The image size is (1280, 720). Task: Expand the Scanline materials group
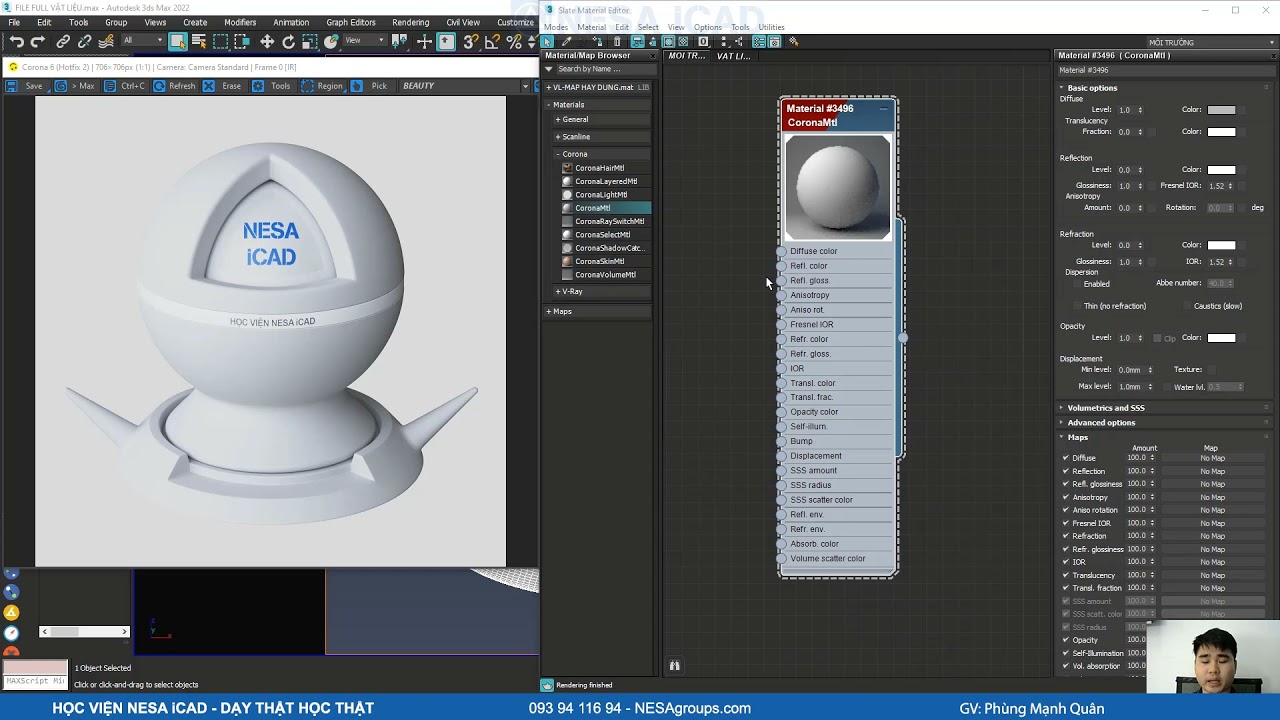[558, 137]
